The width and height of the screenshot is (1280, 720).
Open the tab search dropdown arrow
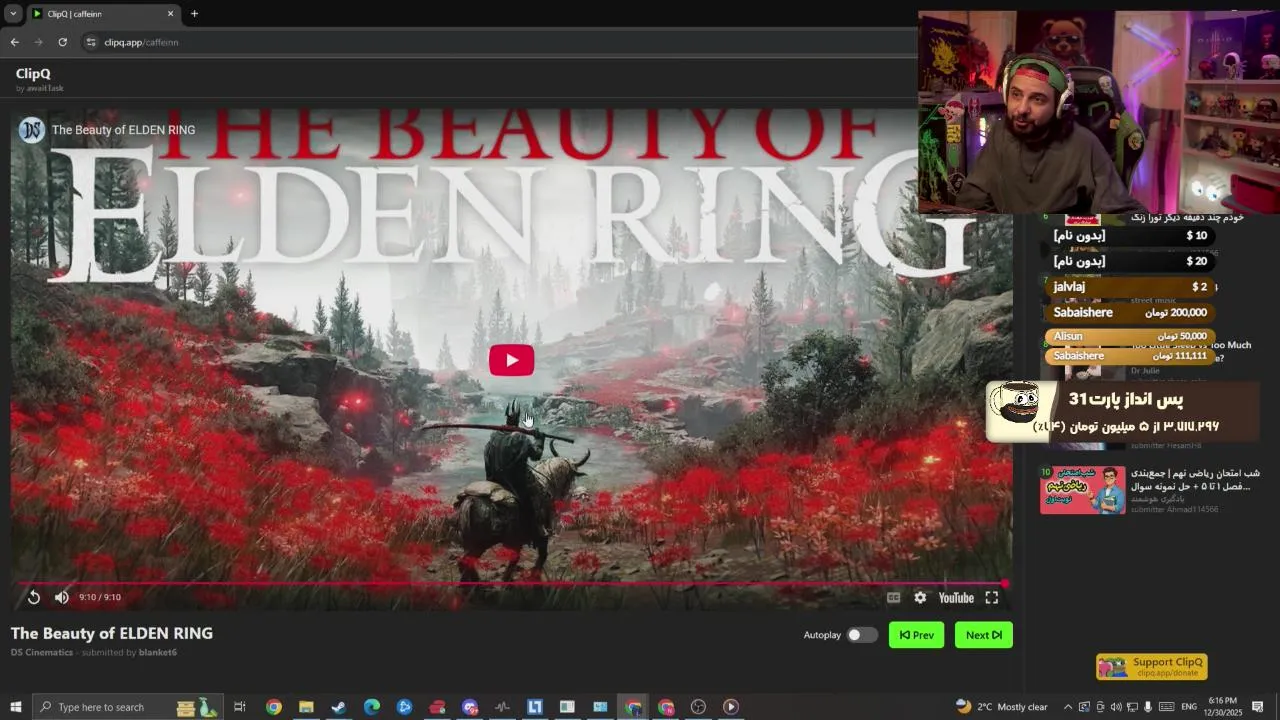click(x=13, y=14)
